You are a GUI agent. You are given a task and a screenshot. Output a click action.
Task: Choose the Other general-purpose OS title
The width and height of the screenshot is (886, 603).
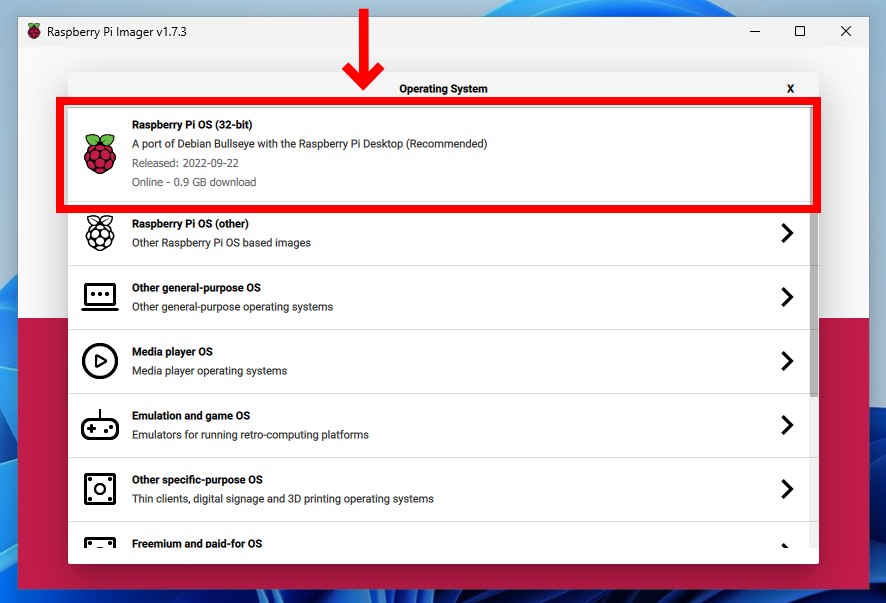click(x=196, y=288)
